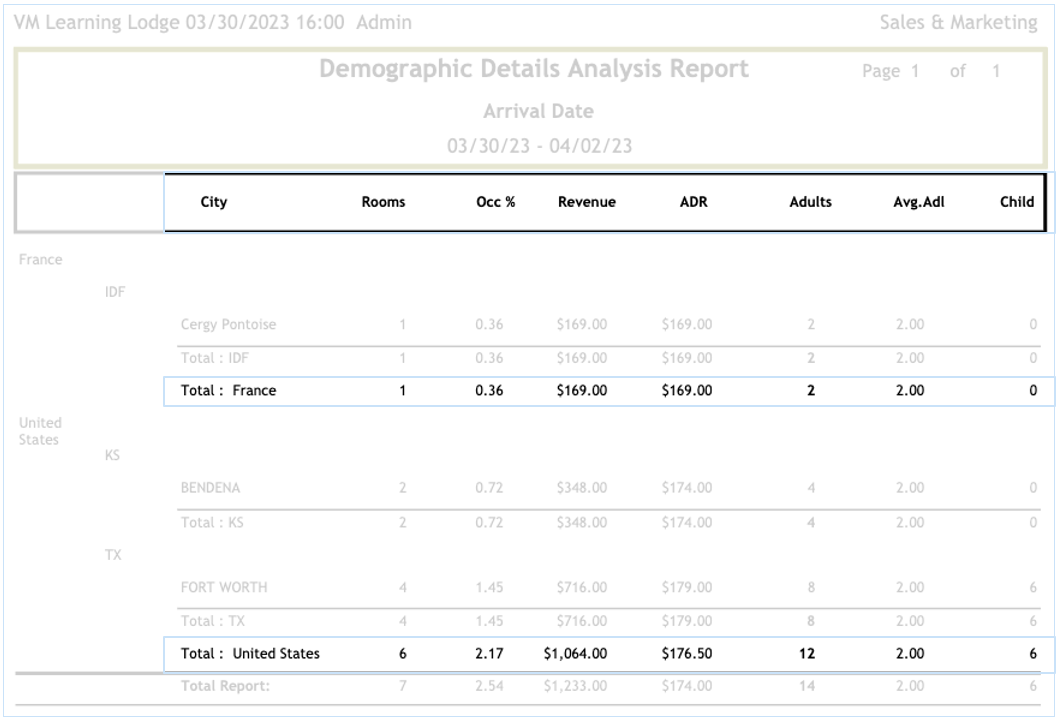Click the $1,233.00 Total Report revenue

click(586, 687)
